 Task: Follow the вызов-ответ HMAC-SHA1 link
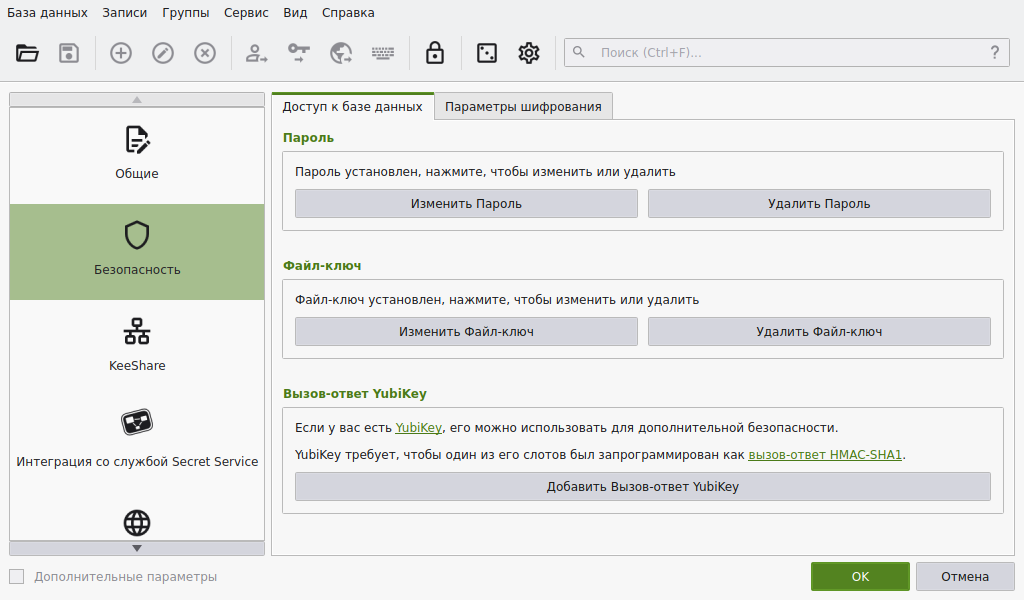(825, 455)
